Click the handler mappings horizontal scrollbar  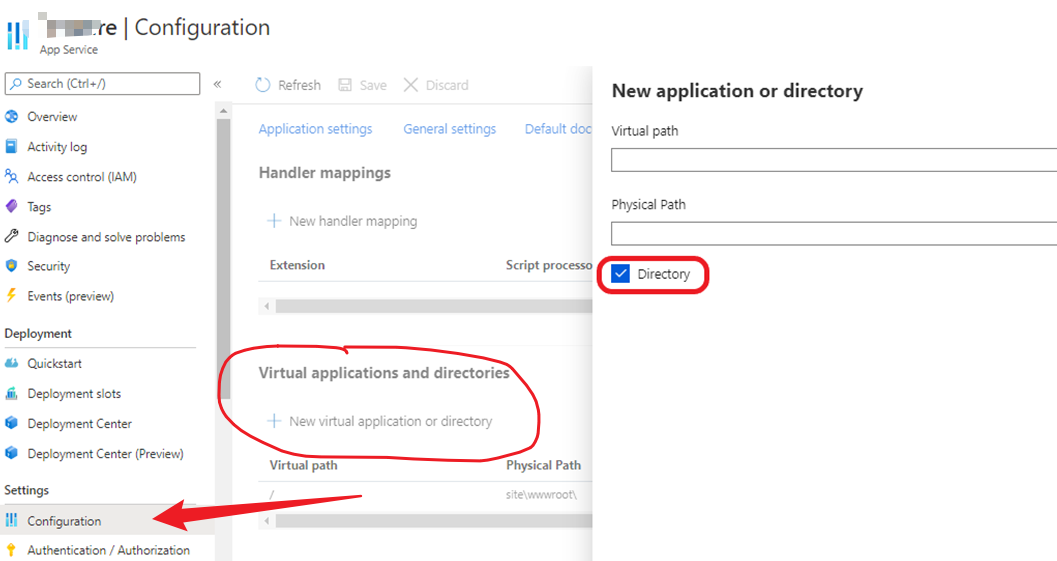430,306
